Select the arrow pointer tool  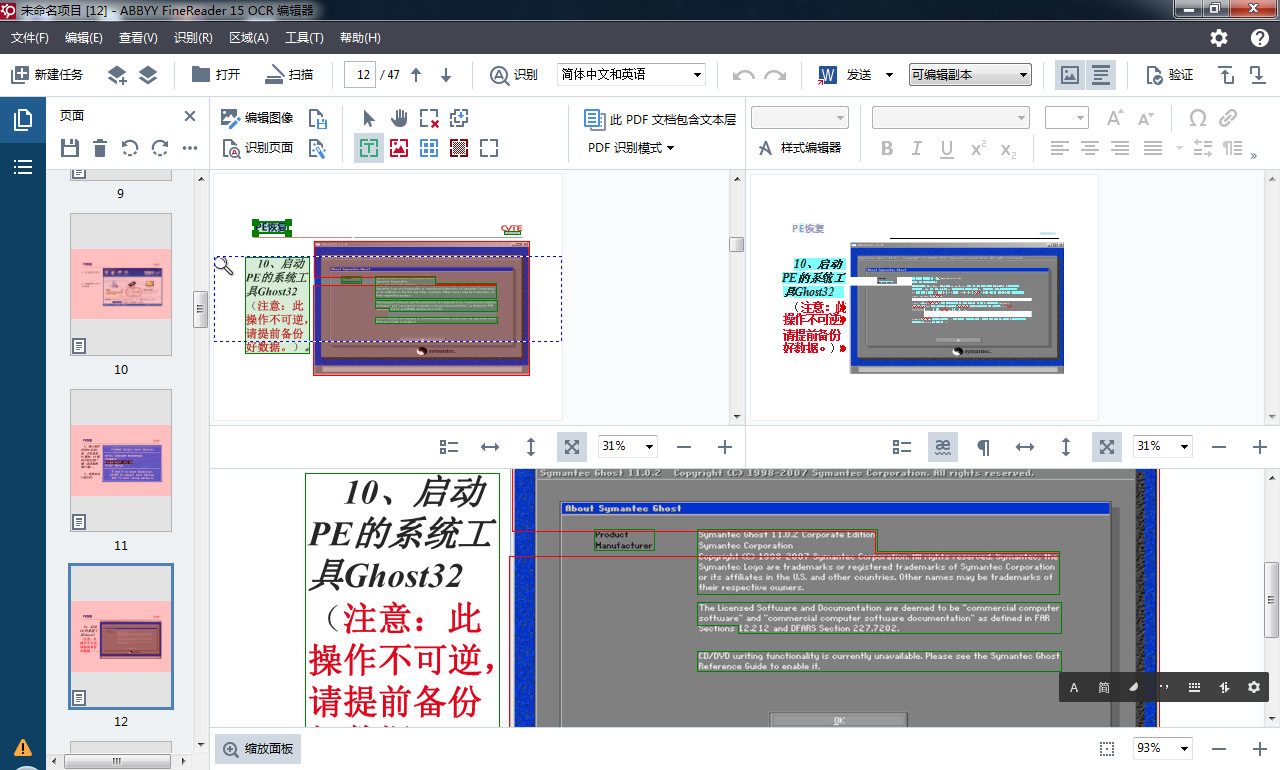(369, 118)
